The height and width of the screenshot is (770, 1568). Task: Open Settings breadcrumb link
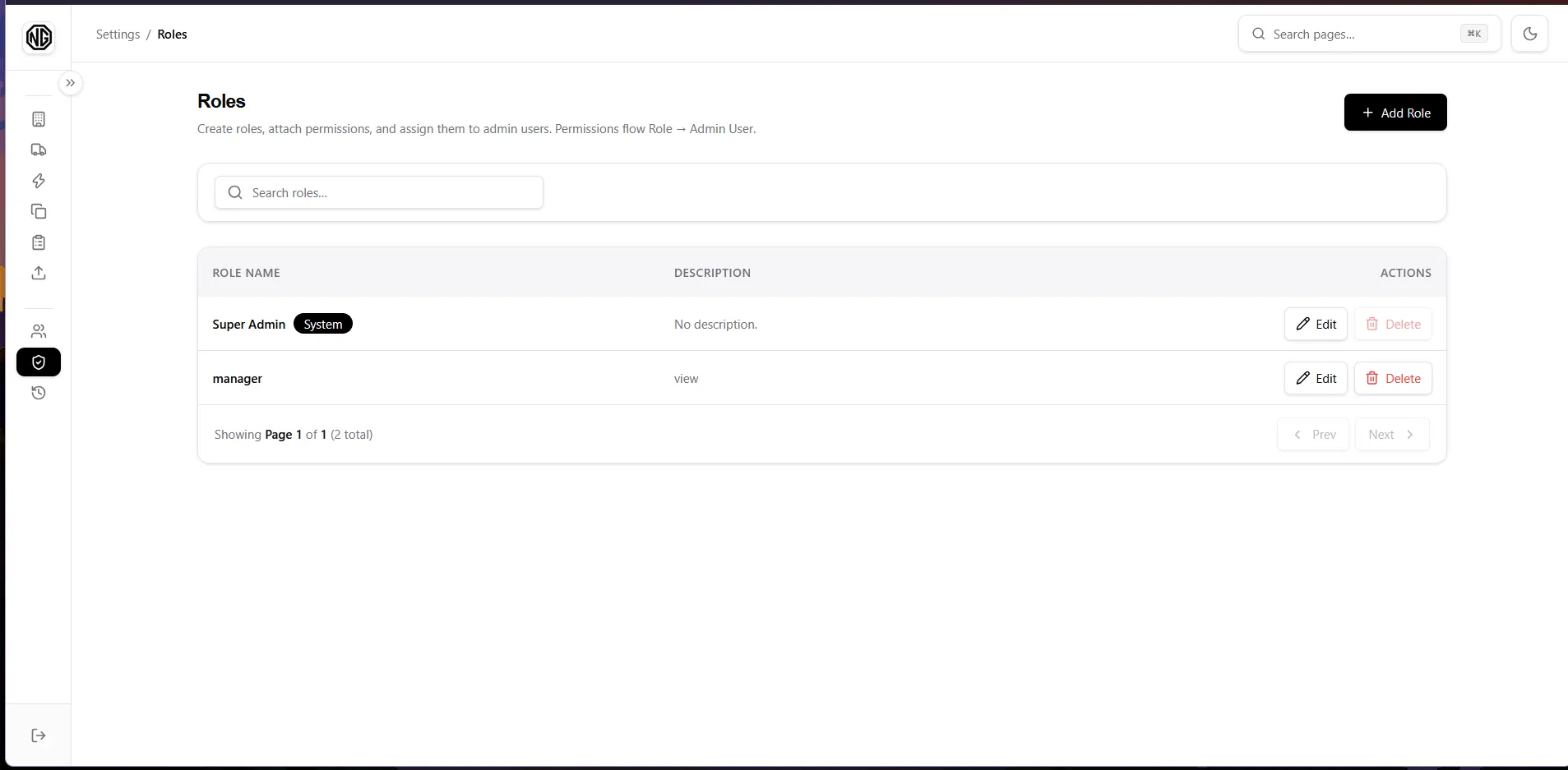(x=118, y=35)
